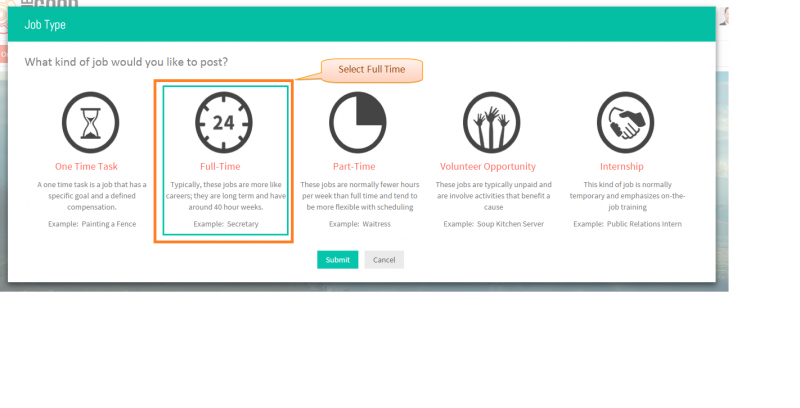Click the 'Example: Waitress' text
This screenshot has width=800, height=408.
pos(360,224)
